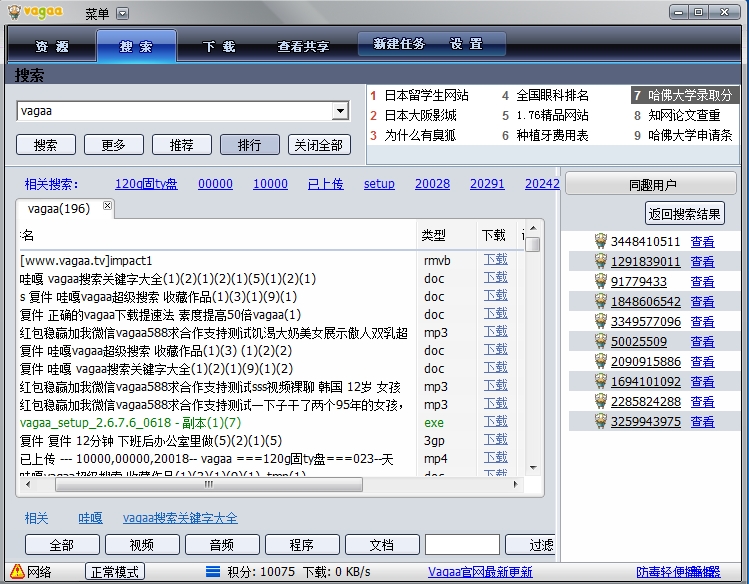The width and height of the screenshot is (749, 584).
Task: Close the vagaa(196) search tab
Action: tap(107, 205)
